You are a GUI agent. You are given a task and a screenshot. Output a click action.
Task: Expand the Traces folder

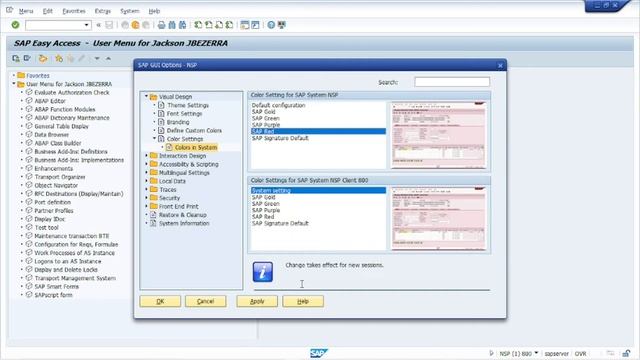(146, 189)
